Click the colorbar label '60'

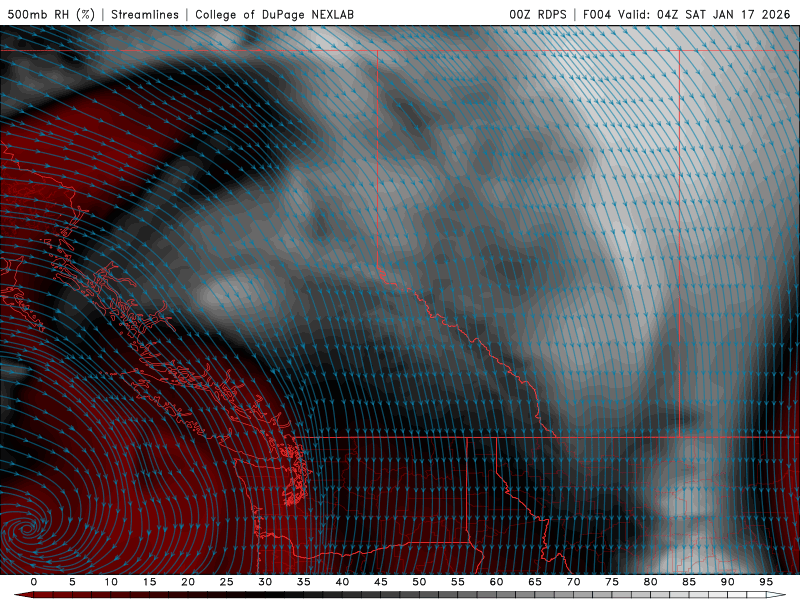coord(496,582)
